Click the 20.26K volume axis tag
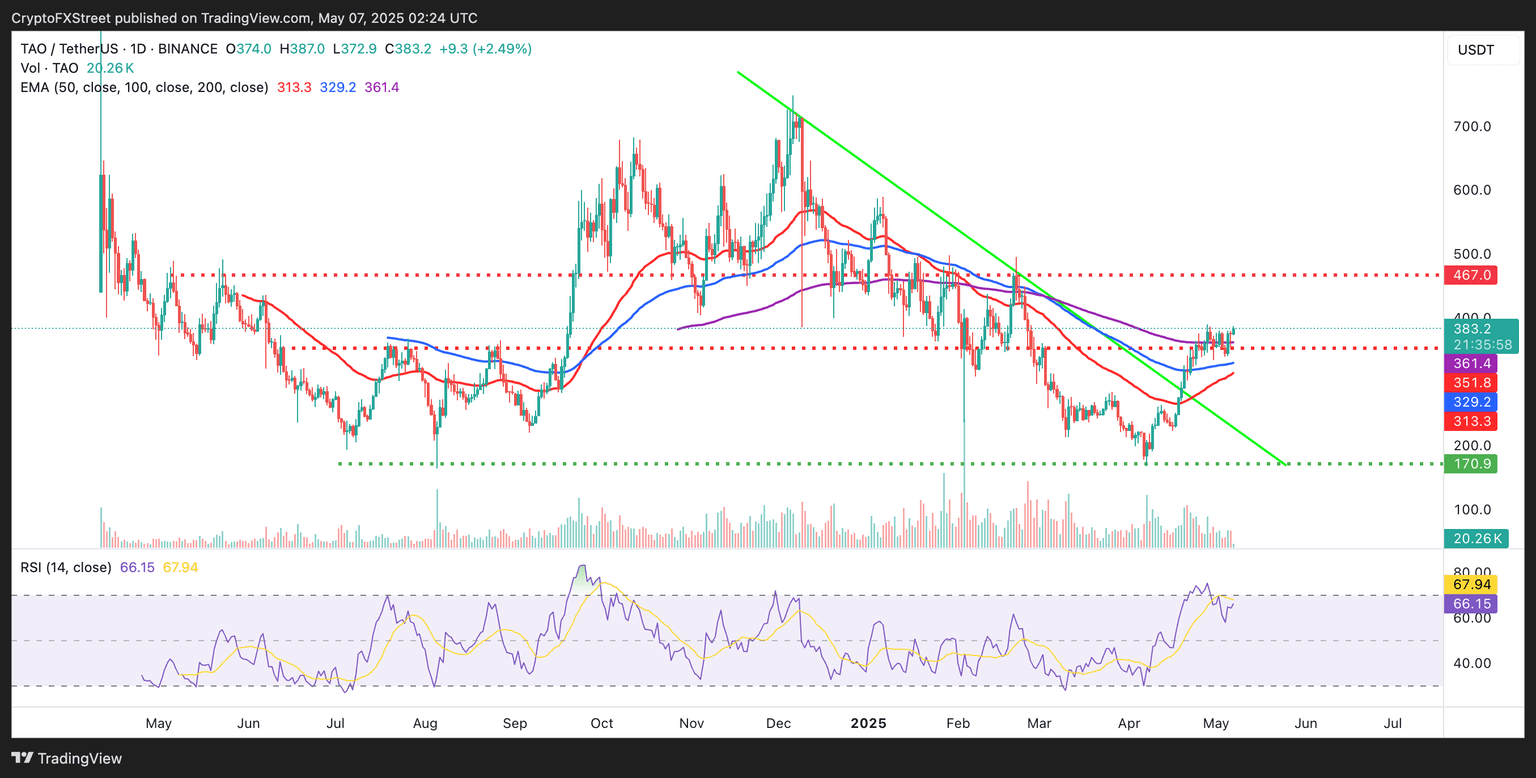Image resolution: width=1536 pixels, height=778 pixels. [1476, 538]
